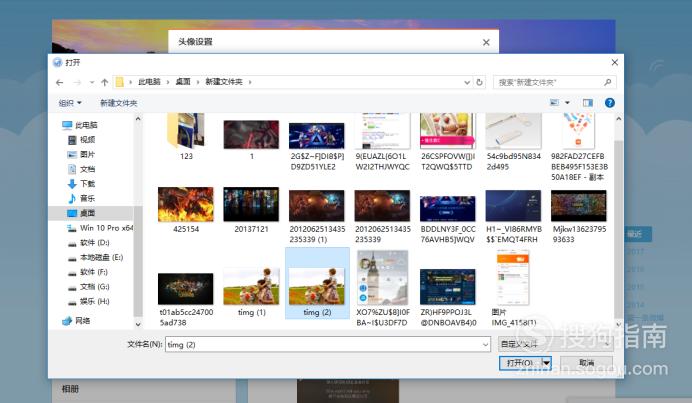Expand the 打开 split button arrow

click(546, 363)
